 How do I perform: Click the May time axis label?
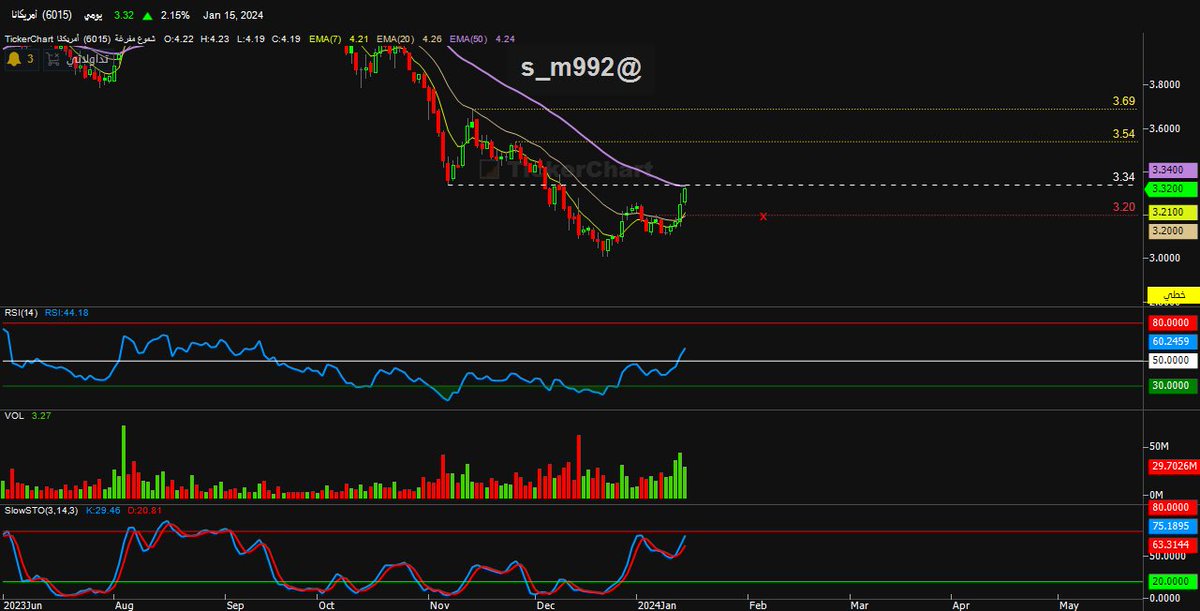pos(1068,605)
